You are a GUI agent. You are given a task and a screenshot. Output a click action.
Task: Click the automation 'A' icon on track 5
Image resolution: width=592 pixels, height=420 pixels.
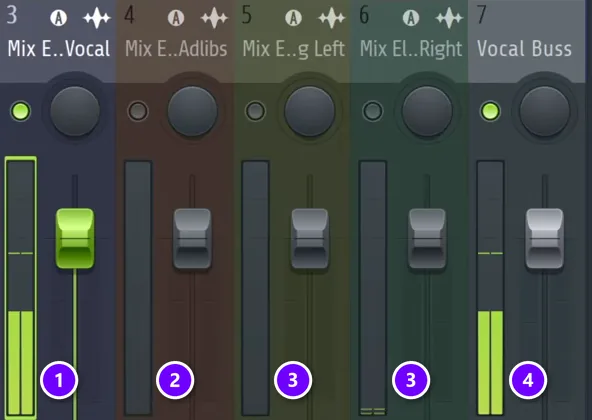pos(293,18)
